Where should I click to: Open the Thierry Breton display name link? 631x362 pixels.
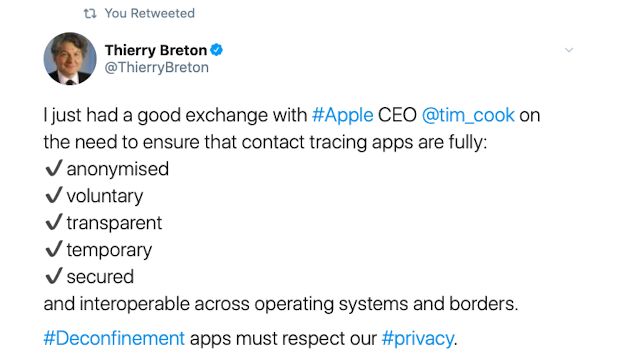156,50
